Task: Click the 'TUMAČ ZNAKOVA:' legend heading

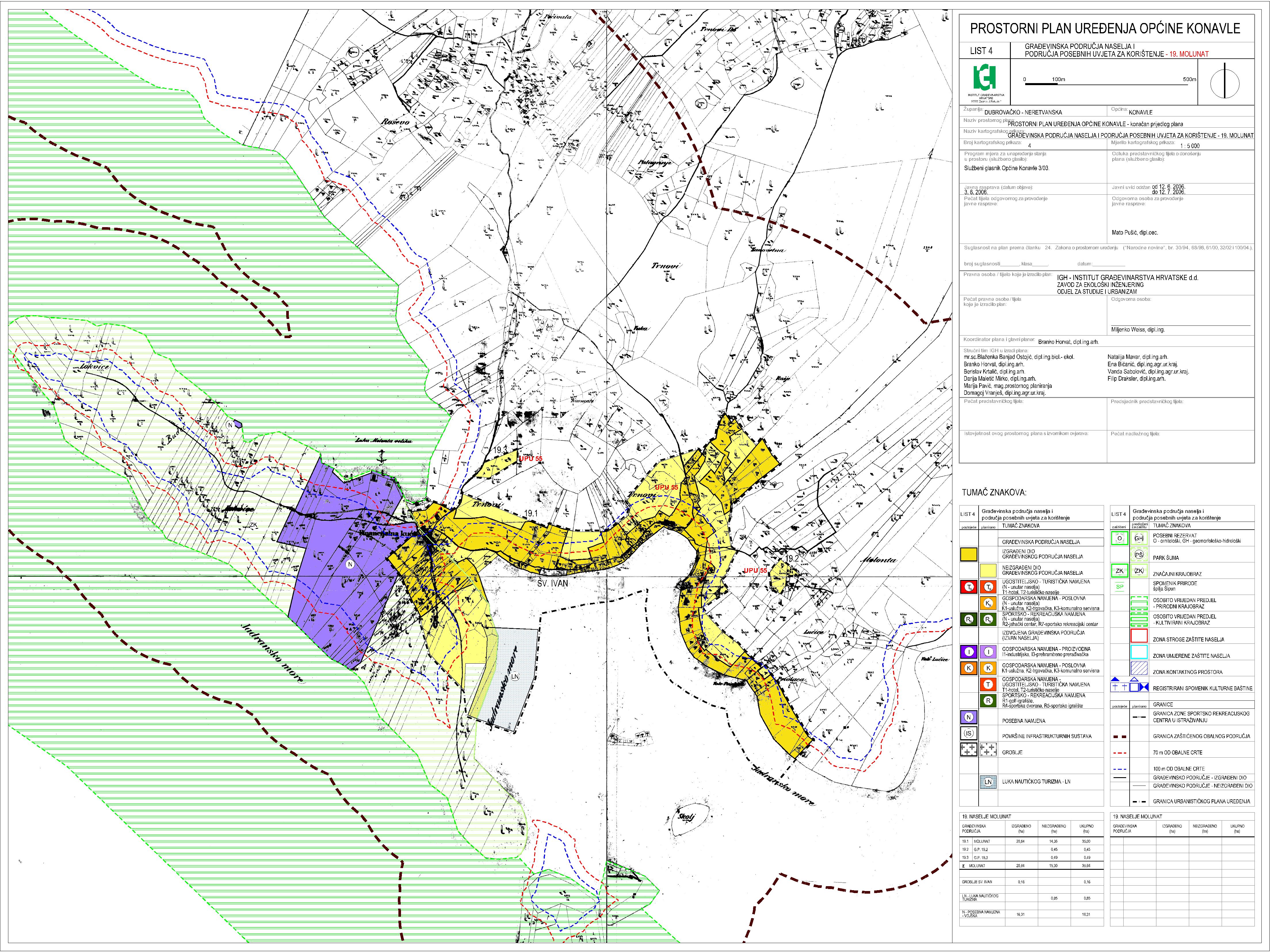Action: 994,492
